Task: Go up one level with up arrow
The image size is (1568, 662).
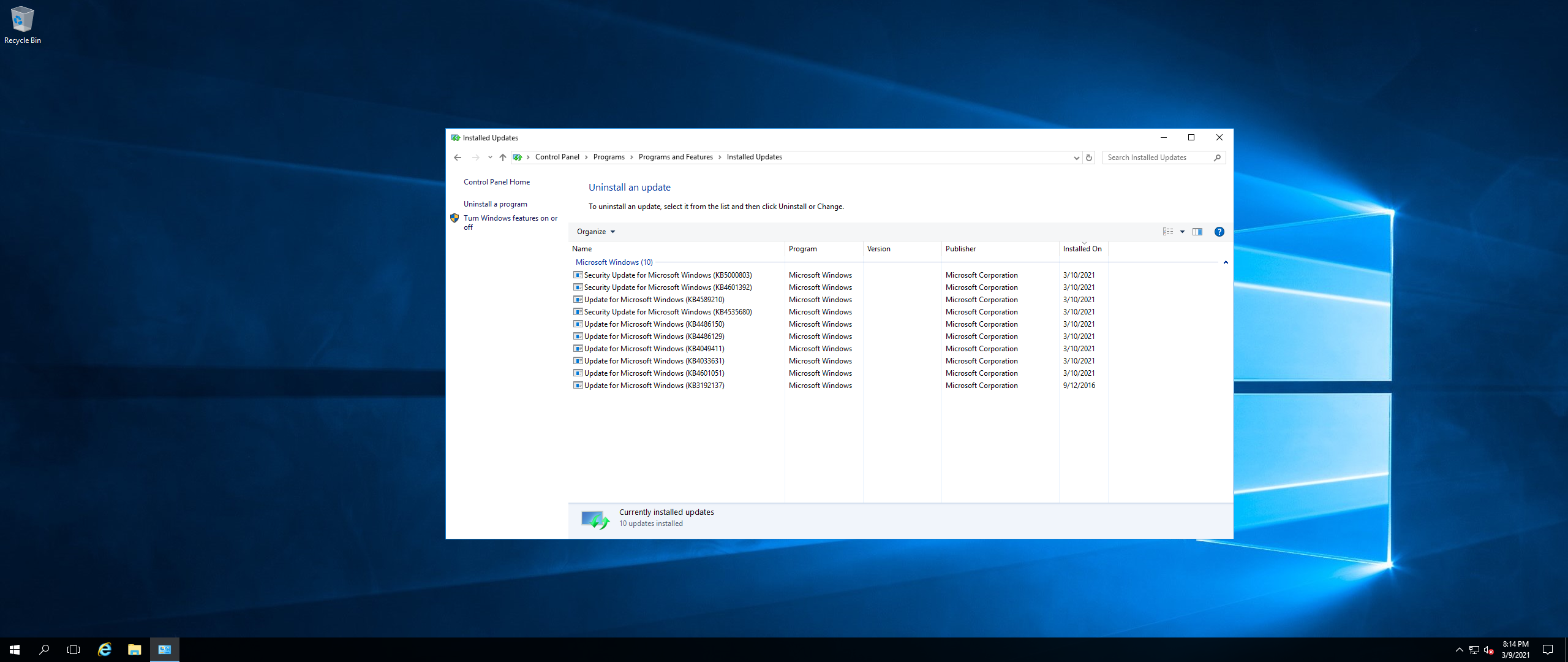Action: 503,158
